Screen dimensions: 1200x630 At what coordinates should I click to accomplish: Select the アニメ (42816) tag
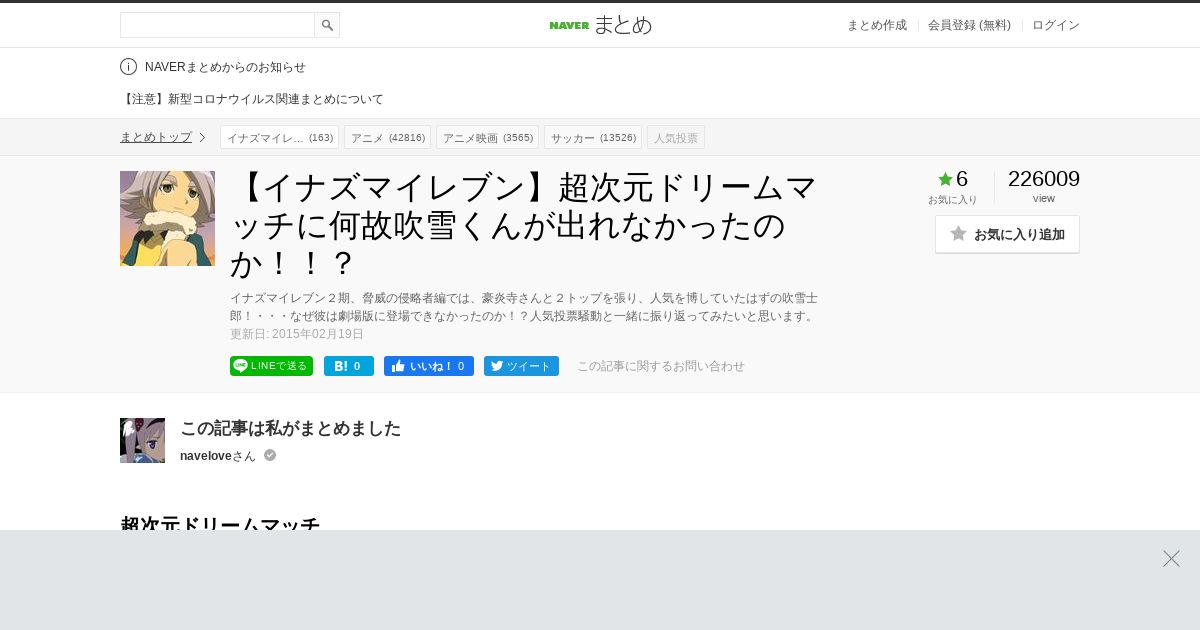(387, 137)
